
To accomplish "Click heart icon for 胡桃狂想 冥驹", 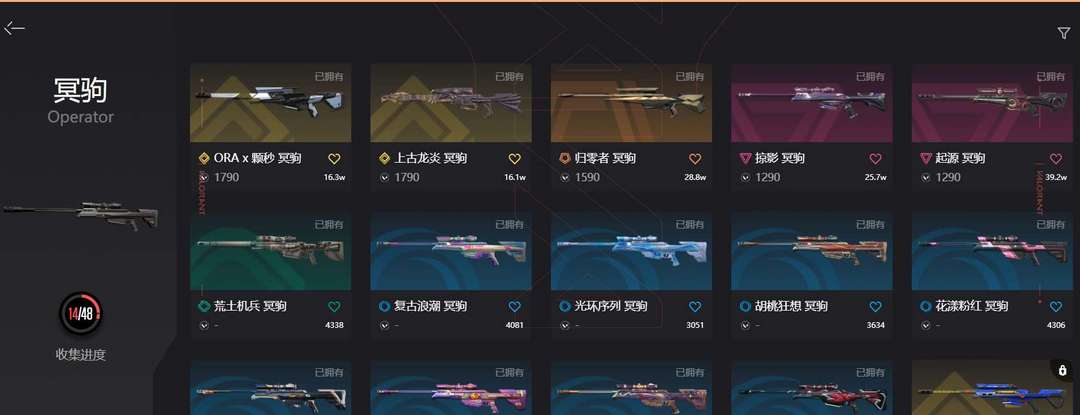I will 875,307.
